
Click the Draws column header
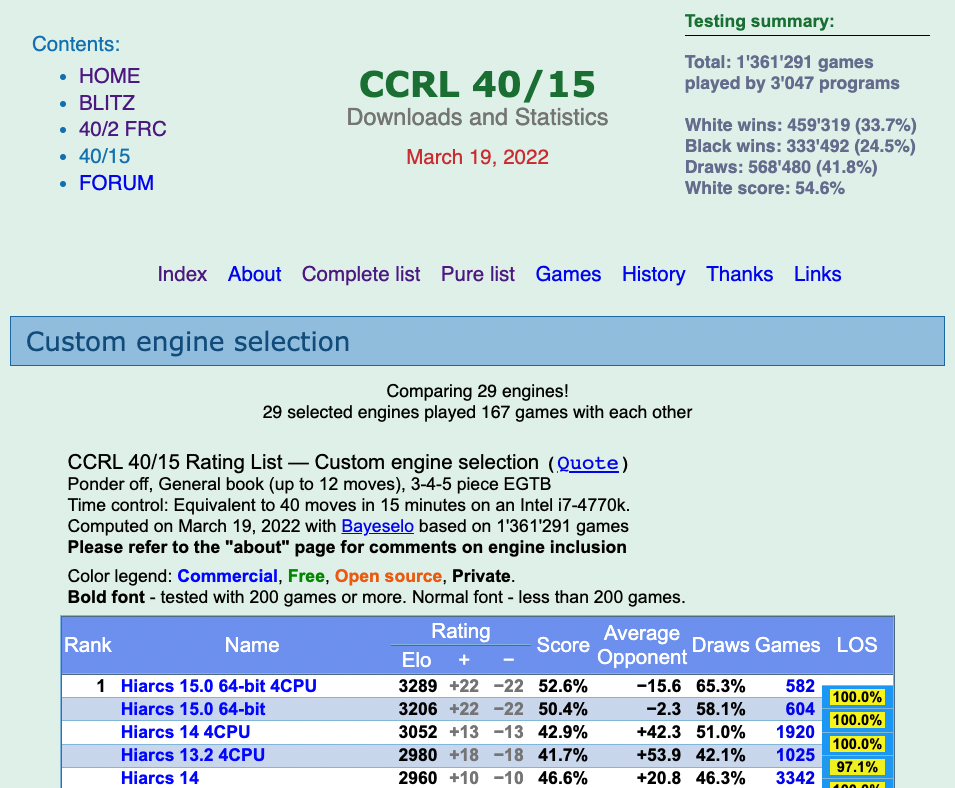[x=721, y=645]
